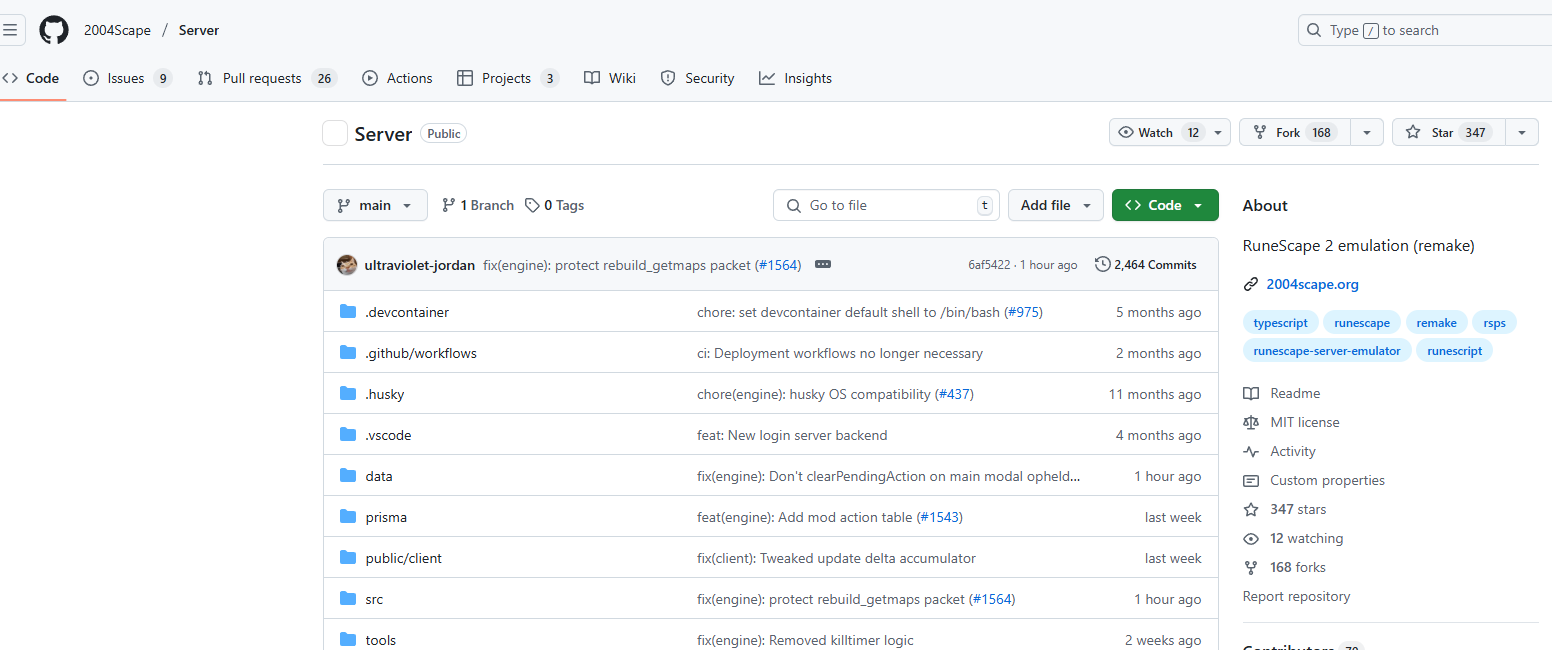This screenshot has height=650, width=1552.
Task: Click the Custom properties note icon
Action: click(1251, 480)
